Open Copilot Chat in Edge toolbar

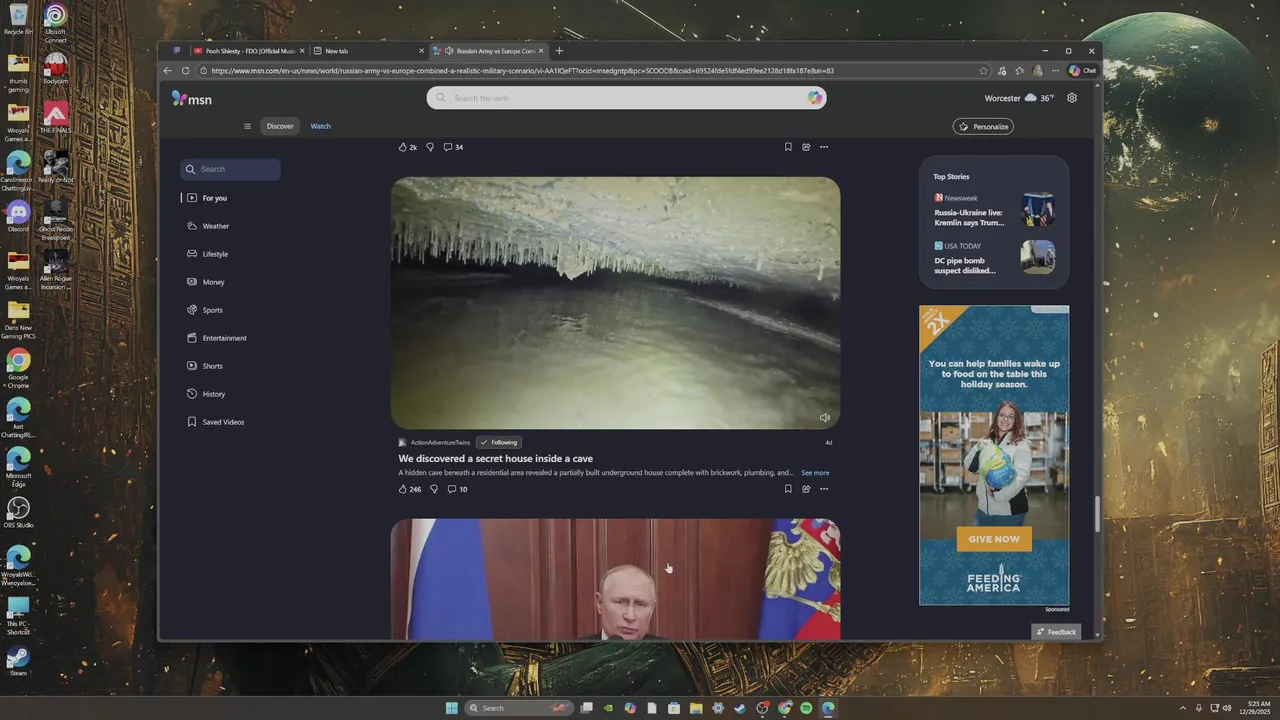[x=1082, y=71]
